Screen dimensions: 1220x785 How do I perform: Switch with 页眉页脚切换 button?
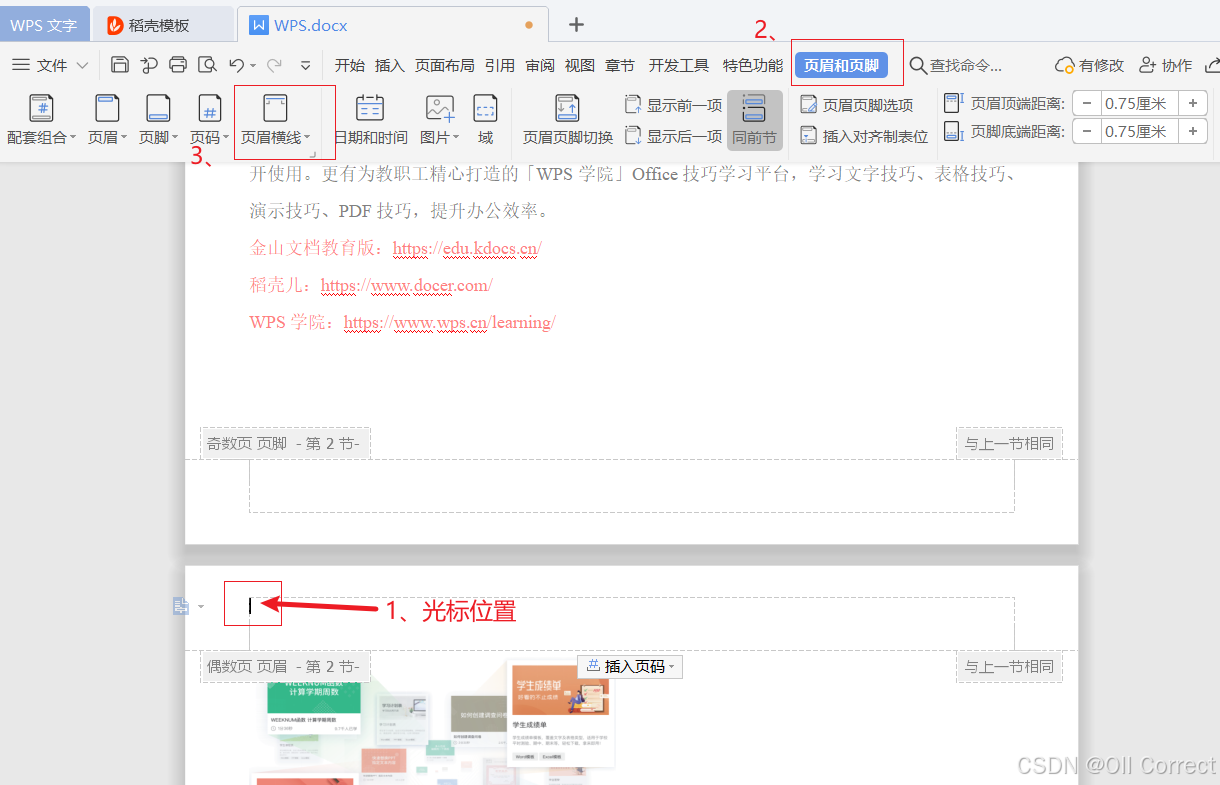[x=568, y=122]
